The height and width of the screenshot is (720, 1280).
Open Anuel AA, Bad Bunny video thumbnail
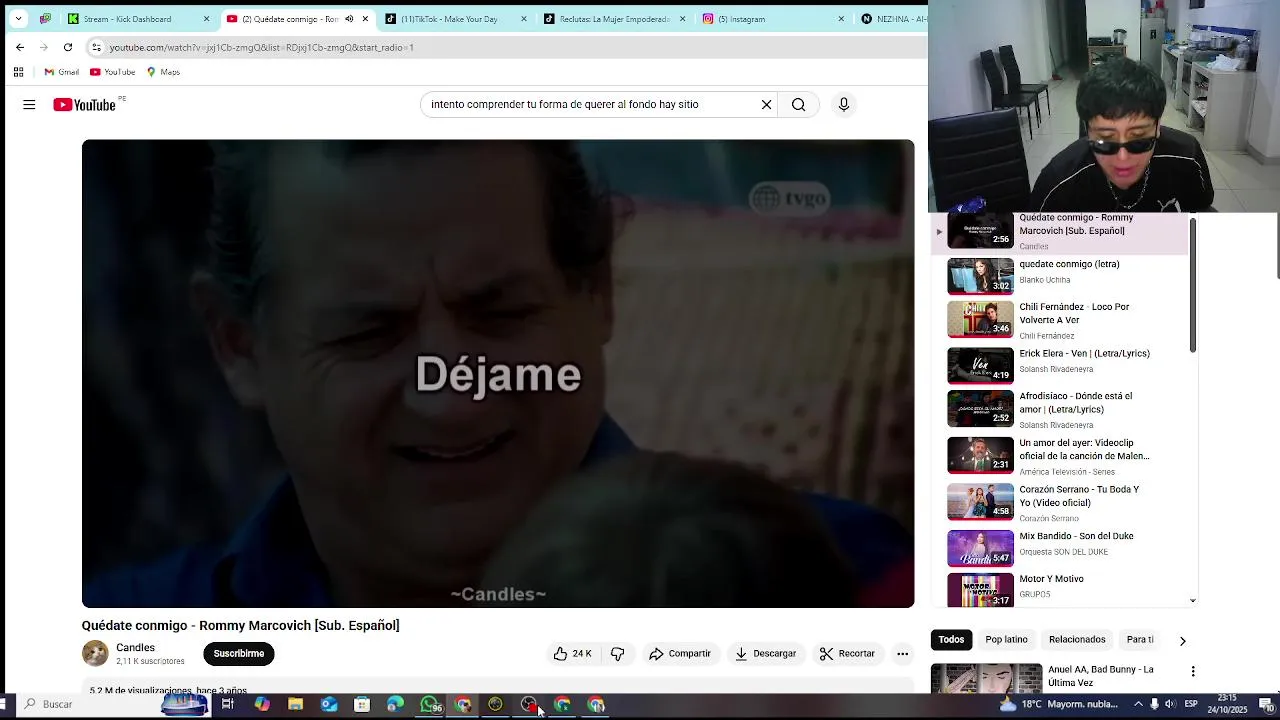[x=986, y=677]
